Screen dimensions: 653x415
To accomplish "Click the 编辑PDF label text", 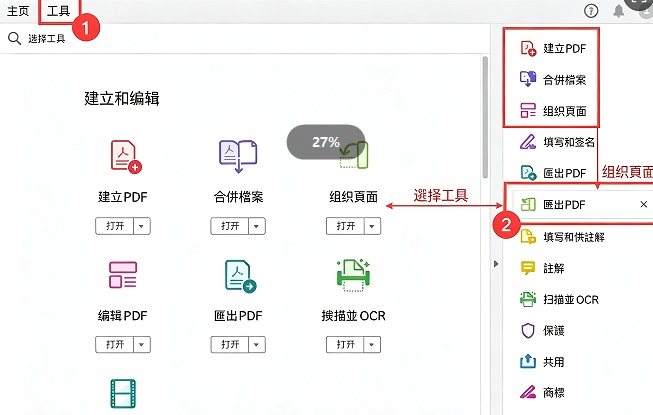I will click(123, 316).
